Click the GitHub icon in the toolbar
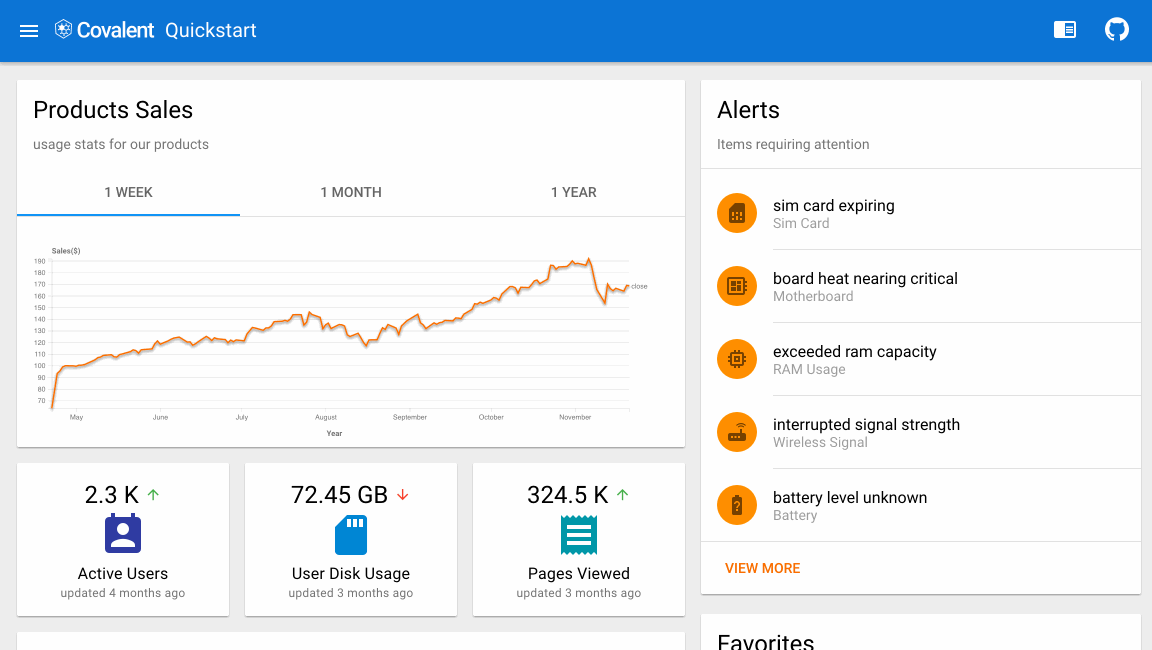The height and width of the screenshot is (650, 1152). (1117, 30)
